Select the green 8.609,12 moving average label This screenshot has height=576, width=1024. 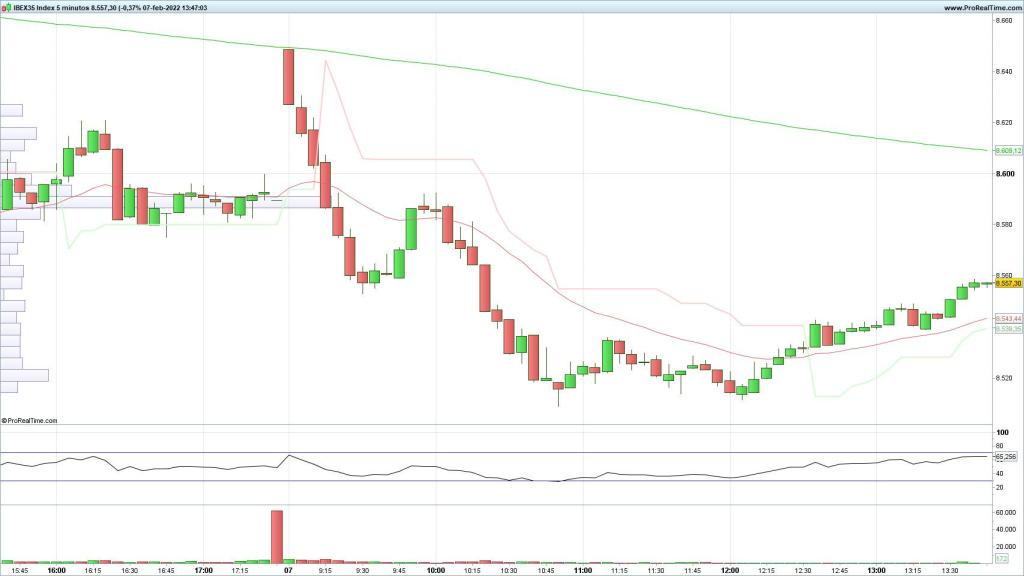(1007, 150)
